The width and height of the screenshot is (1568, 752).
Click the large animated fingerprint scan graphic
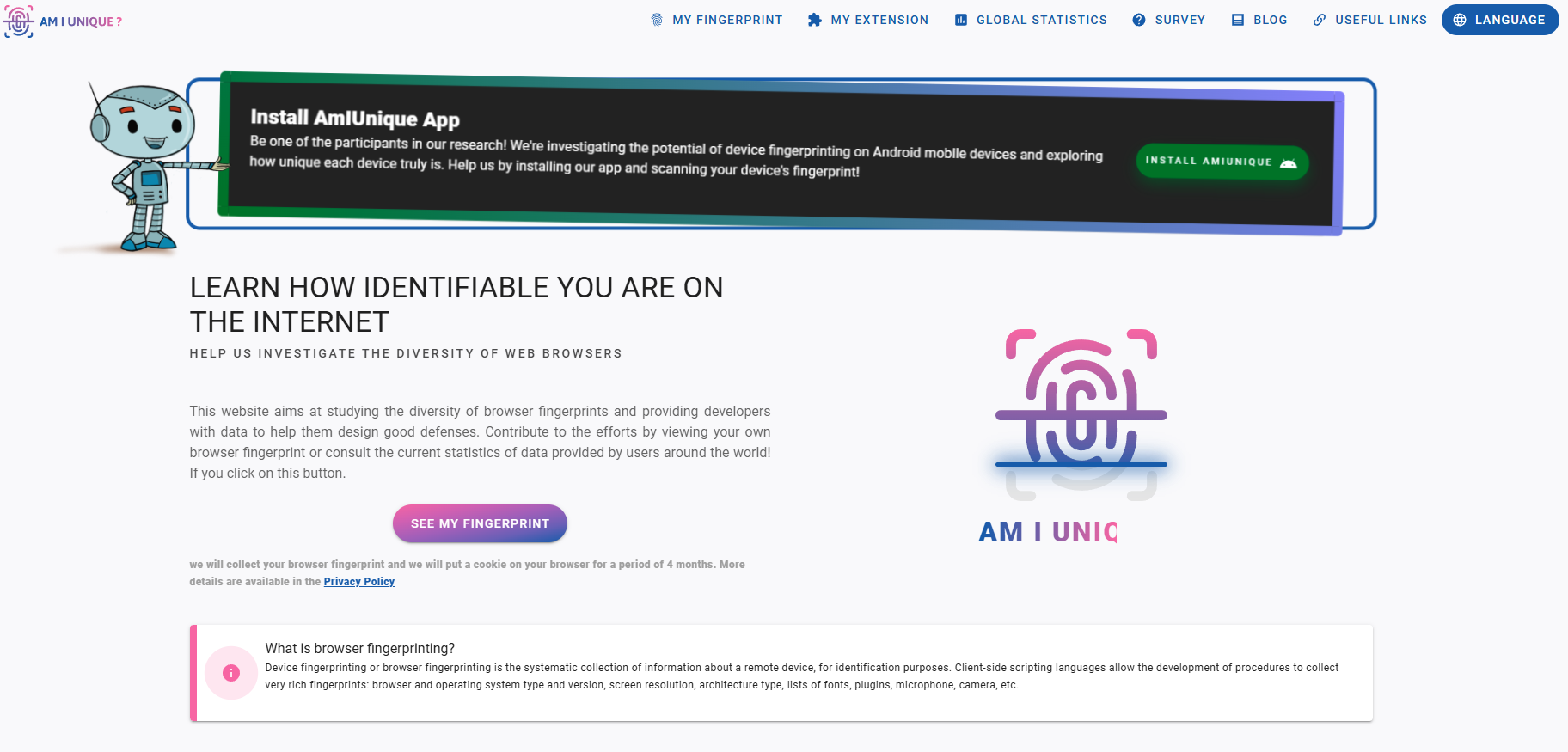(1081, 414)
